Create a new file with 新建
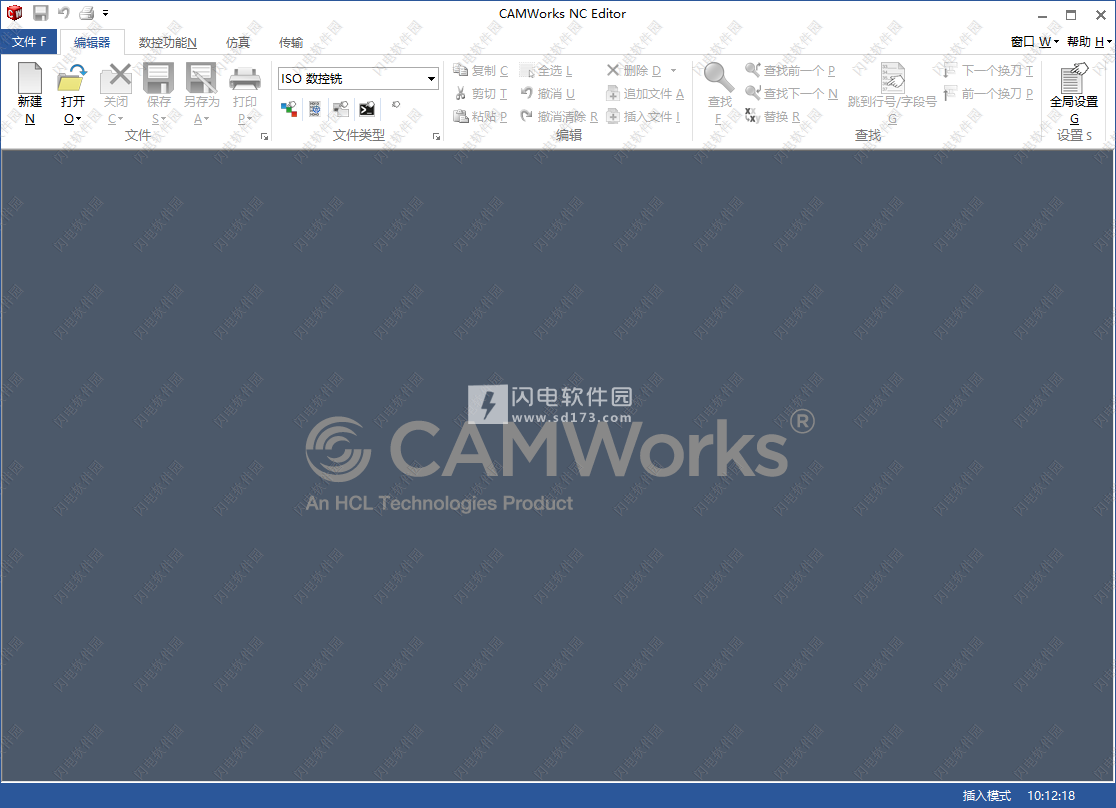Screen dimensions: 1116x808 [30, 93]
